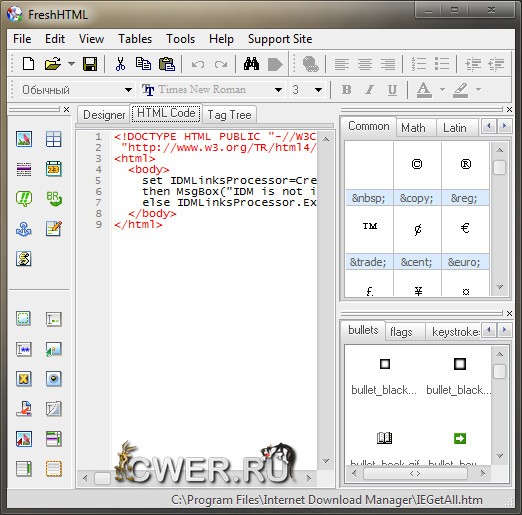The width and height of the screenshot is (522, 515).
Task: Insert numbered list
Action: (x=419, y=64)
